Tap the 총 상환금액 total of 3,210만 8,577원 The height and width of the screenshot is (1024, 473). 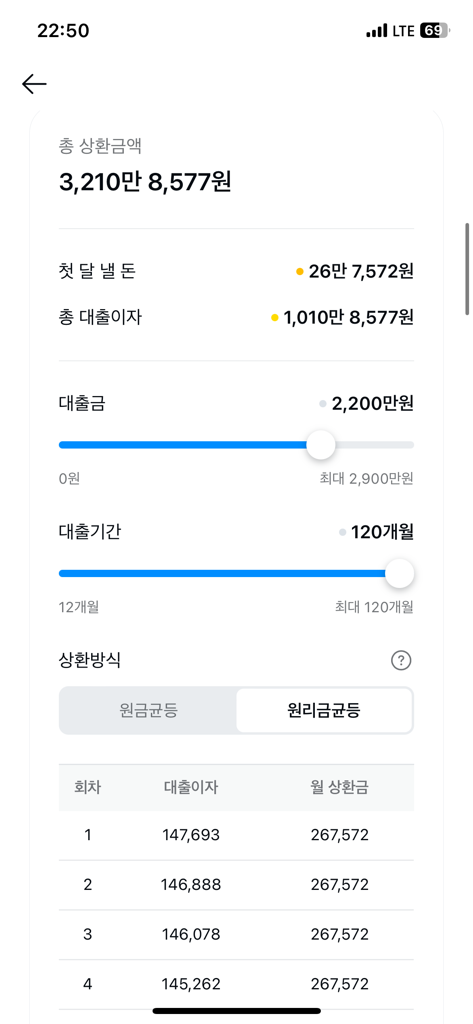[145, 182]
